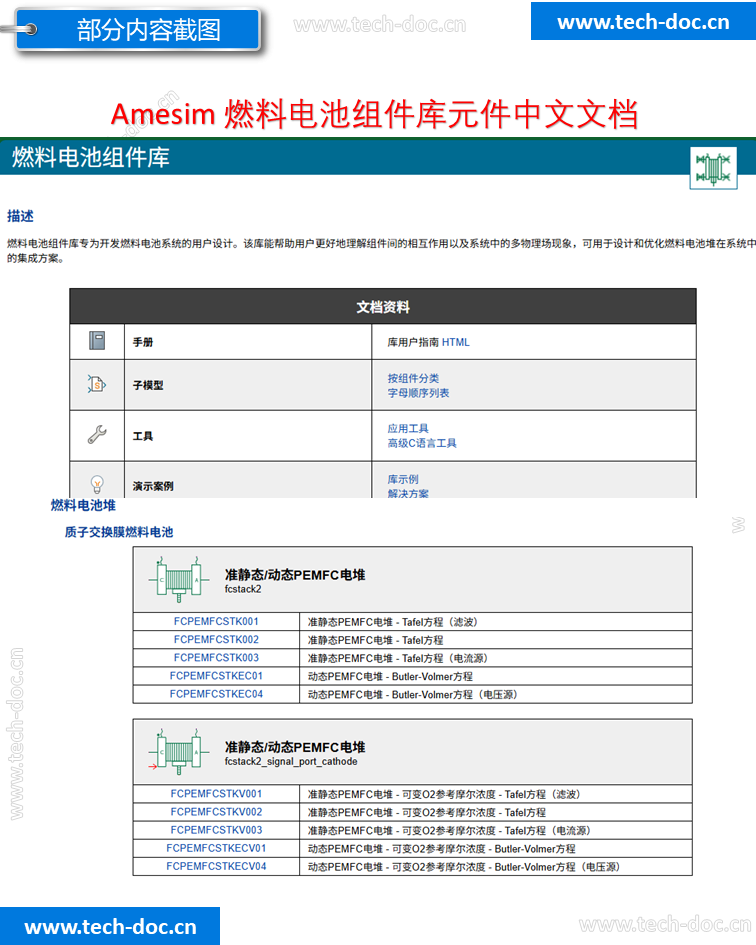This screenshot has width=756, height=945.
Task: Click the fcstack2 component name text
Action: (x=243, y=589)
